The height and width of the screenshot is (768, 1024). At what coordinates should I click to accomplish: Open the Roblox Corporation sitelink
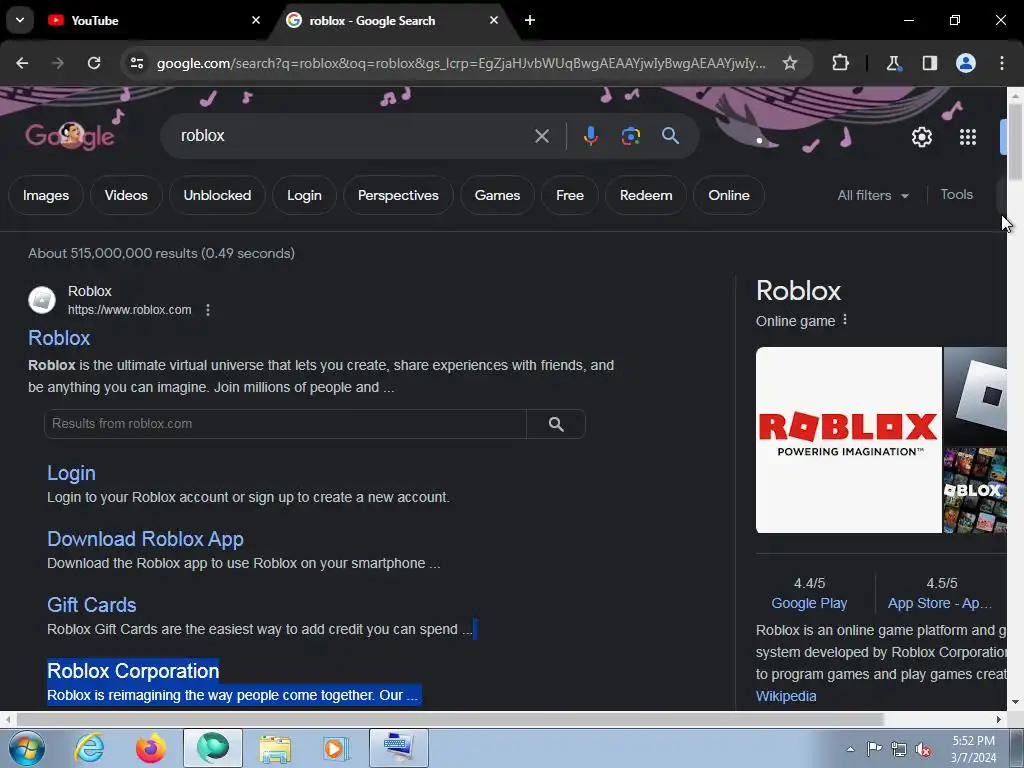coord(133,671)
